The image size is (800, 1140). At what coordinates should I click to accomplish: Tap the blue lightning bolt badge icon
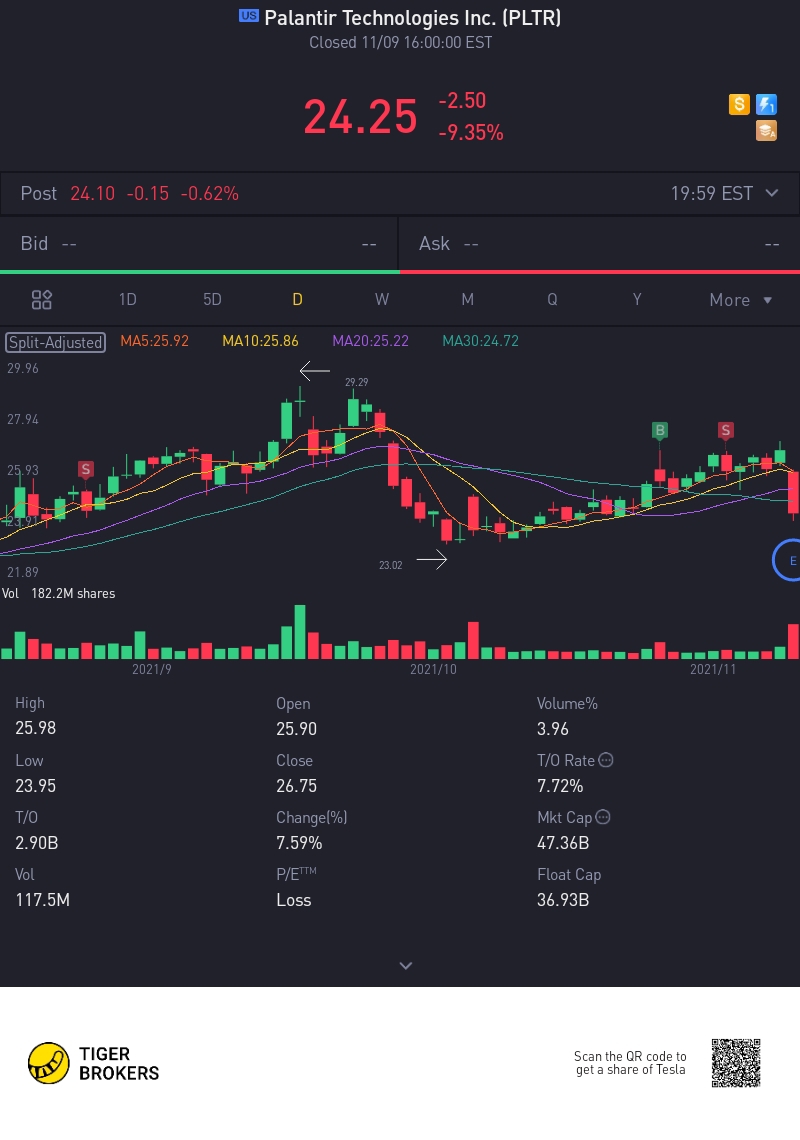tap(767, 105)
